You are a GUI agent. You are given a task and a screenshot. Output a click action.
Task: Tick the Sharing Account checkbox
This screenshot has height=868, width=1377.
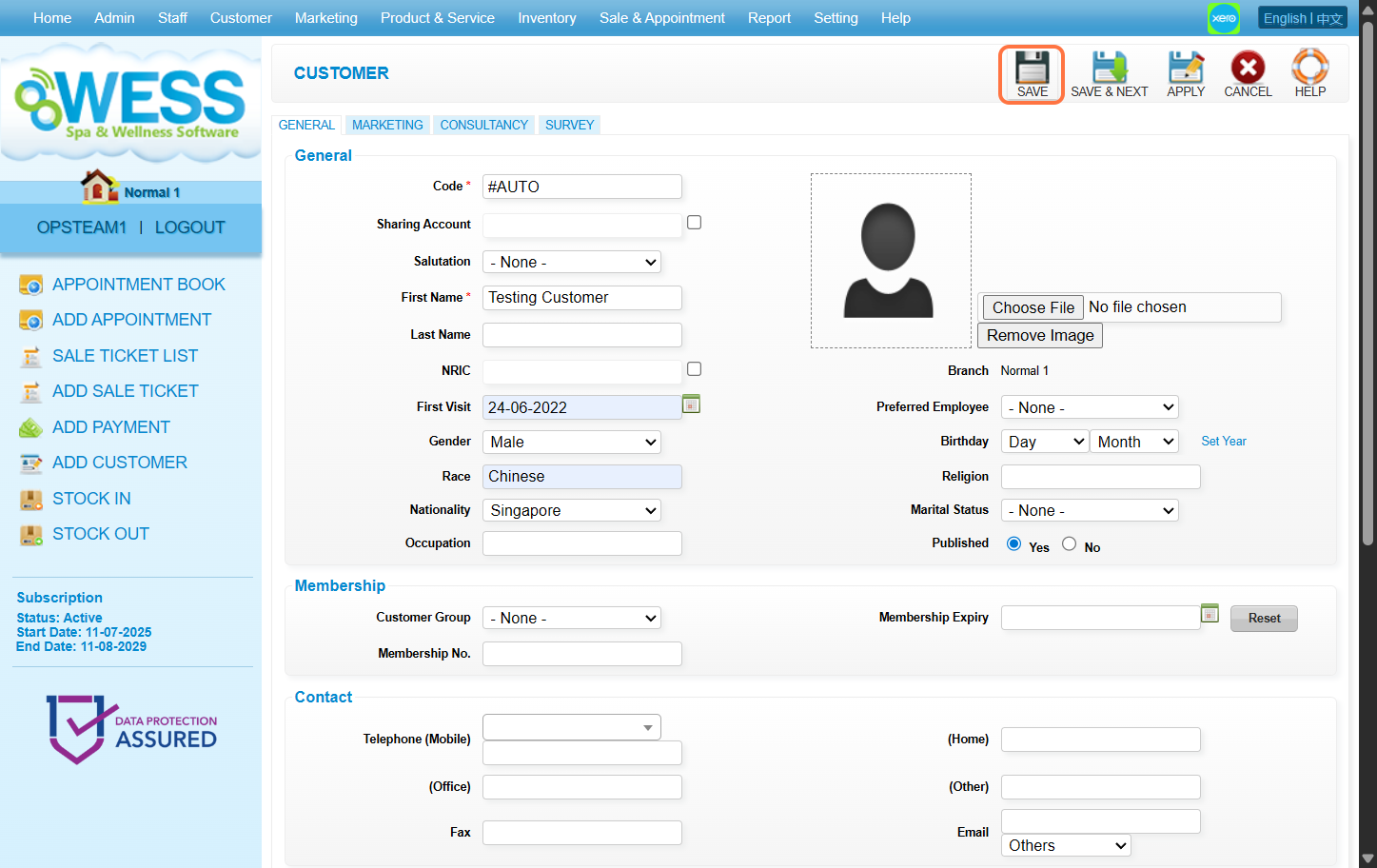(x=695, y=223)
